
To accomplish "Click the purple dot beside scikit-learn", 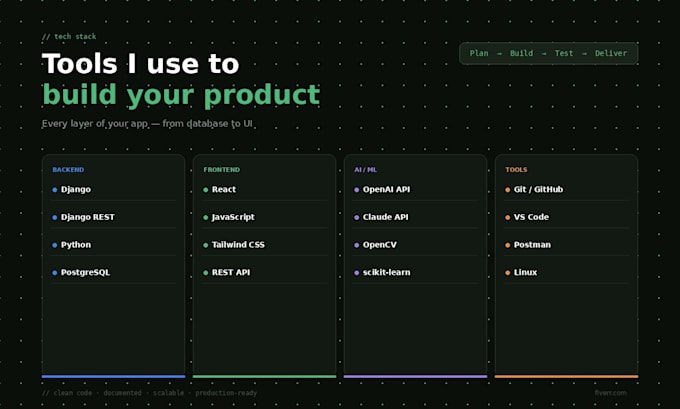I will coord(356,273).
